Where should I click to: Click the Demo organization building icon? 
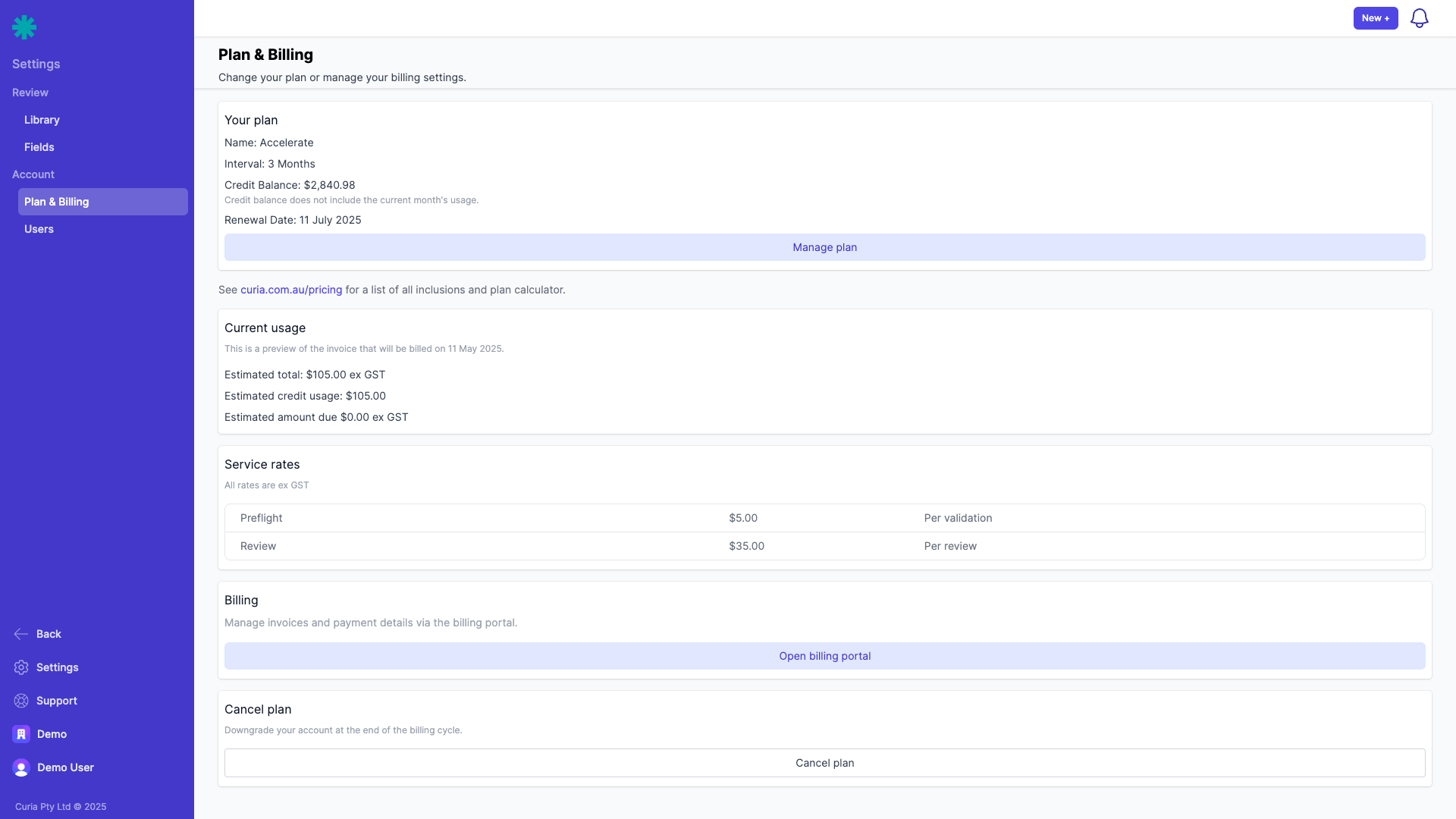pyautogui.click(x=21, y=734)
